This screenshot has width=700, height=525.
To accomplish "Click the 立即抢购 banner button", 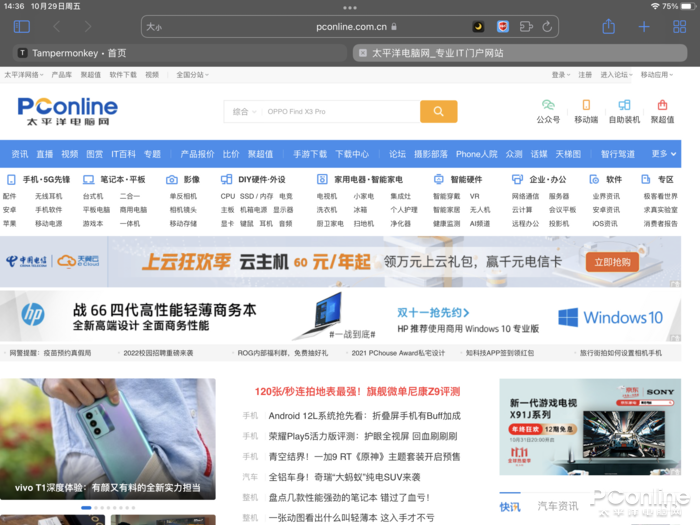I will 612,262.
